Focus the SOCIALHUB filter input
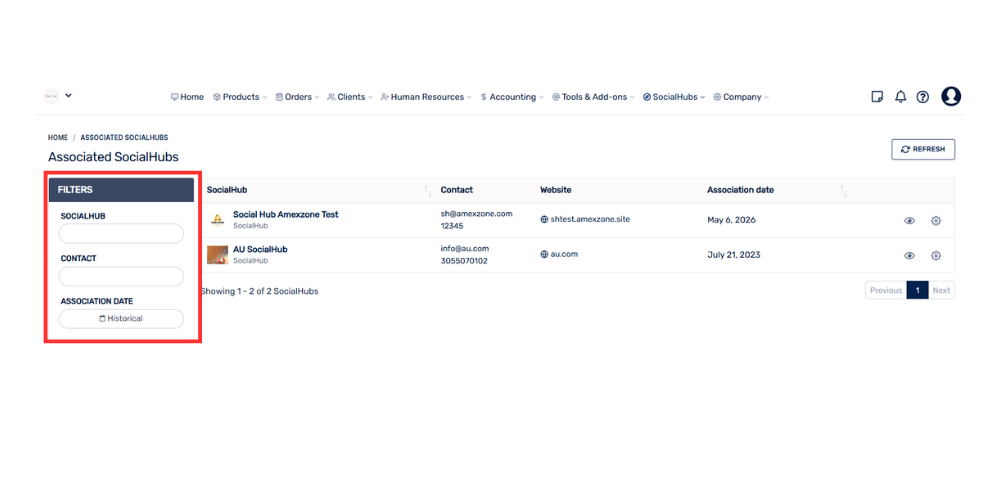 click(121, 233)
